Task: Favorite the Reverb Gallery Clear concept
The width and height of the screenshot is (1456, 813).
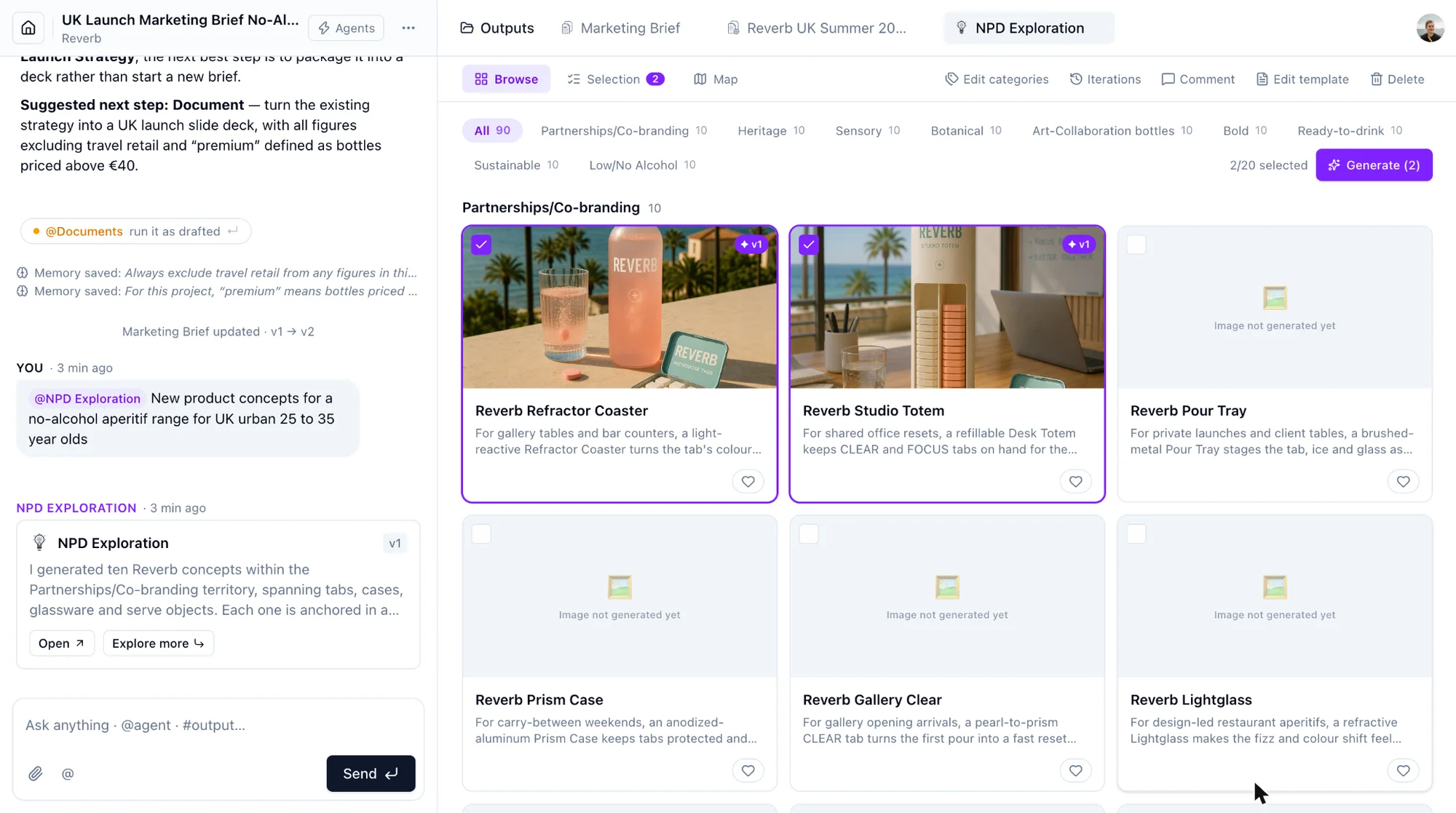Action: point(1075,770)
